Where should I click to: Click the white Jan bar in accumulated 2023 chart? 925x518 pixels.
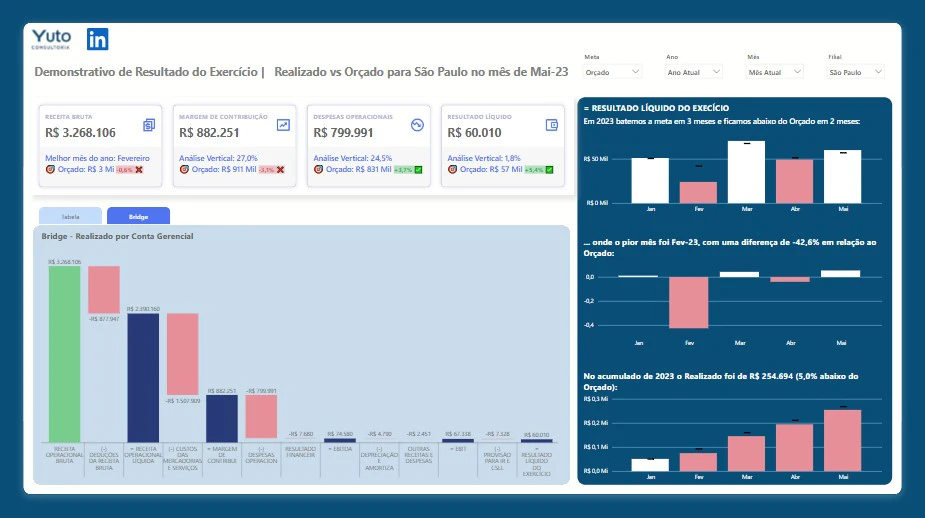pos(650,465)
